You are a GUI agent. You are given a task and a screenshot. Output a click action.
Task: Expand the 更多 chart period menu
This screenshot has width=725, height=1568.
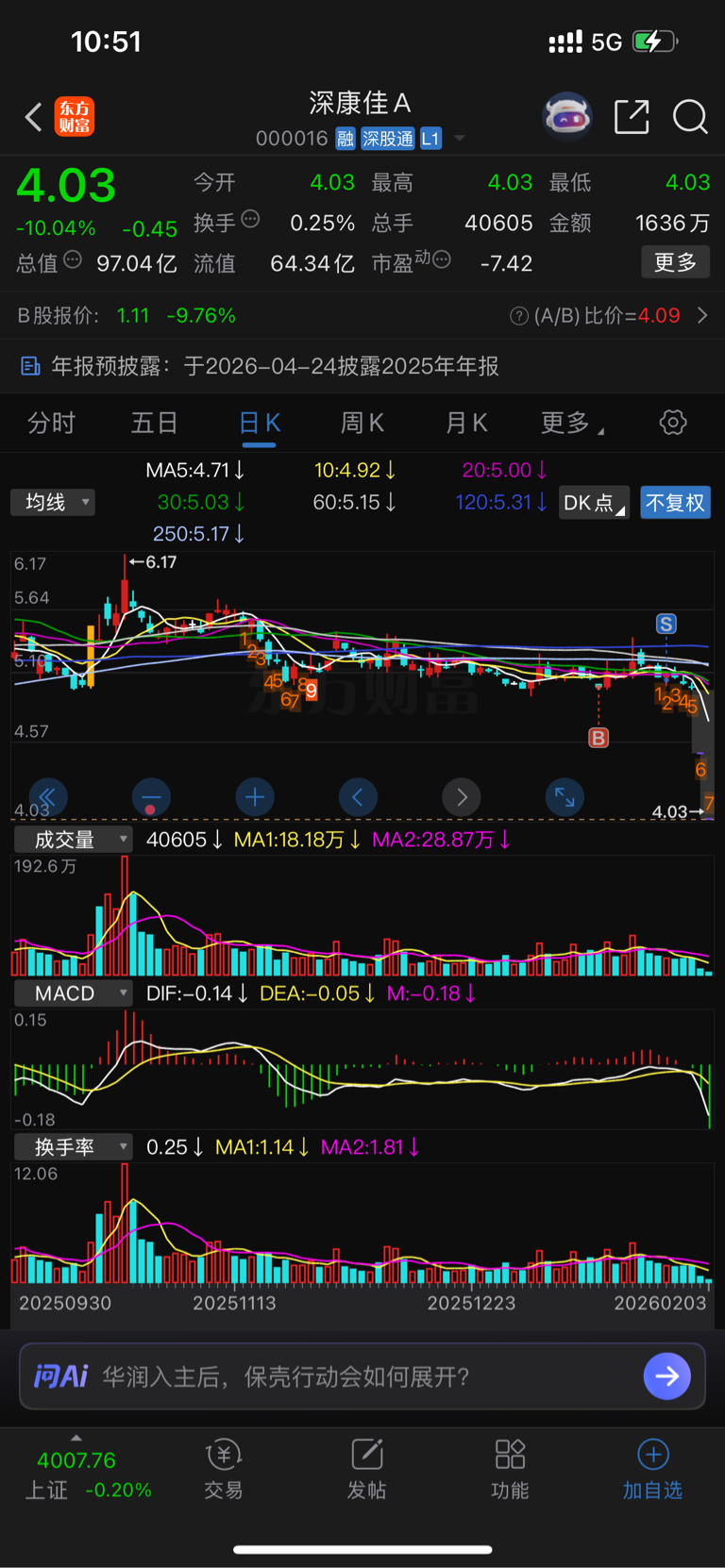572,423
